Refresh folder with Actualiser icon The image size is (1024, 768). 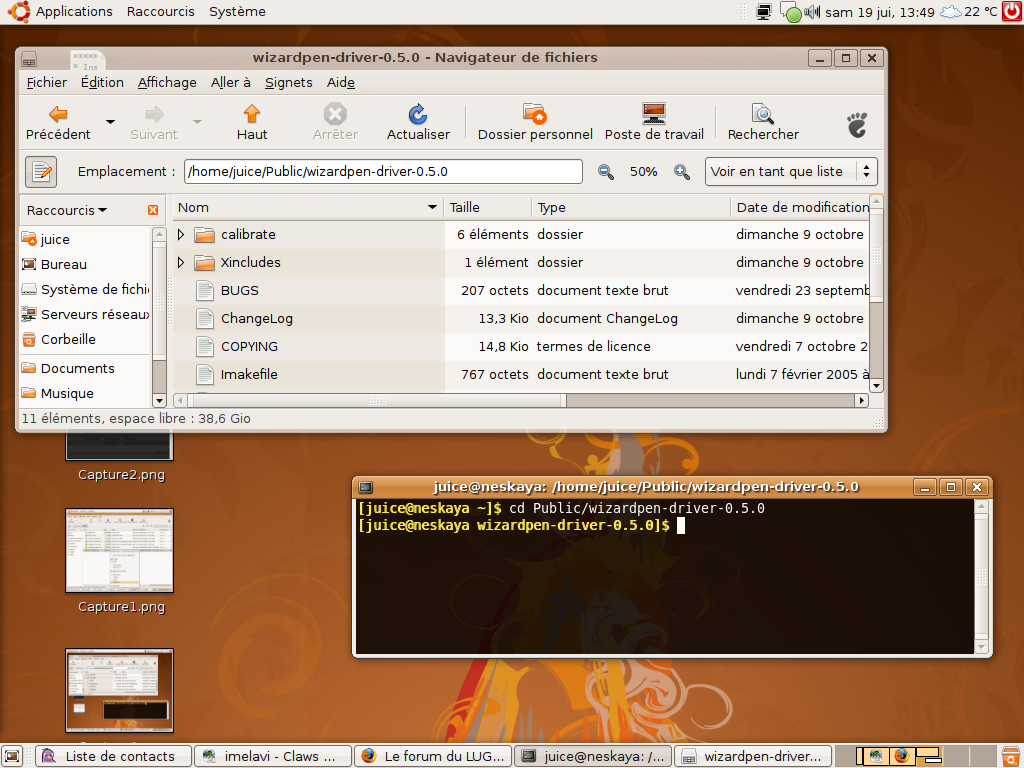coord(418,114)
